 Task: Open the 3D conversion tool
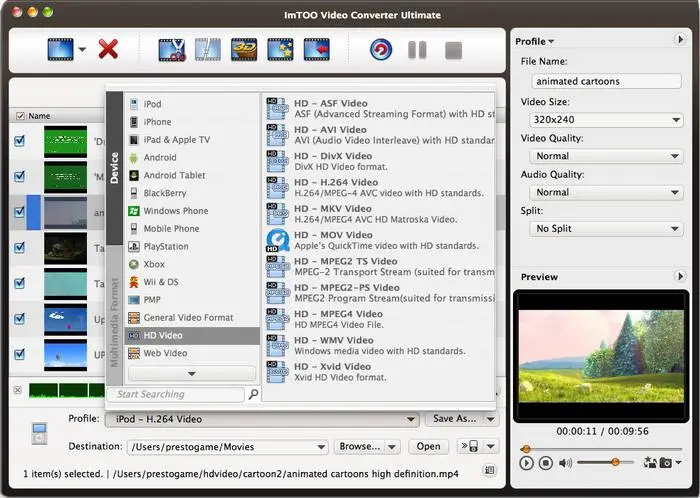tap(244, 50)
